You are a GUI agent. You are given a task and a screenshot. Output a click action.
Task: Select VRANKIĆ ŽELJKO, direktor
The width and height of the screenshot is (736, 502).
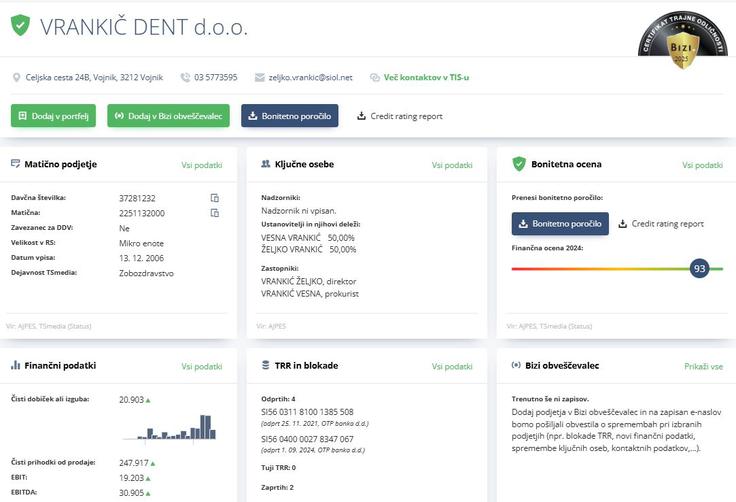point(308,281)
